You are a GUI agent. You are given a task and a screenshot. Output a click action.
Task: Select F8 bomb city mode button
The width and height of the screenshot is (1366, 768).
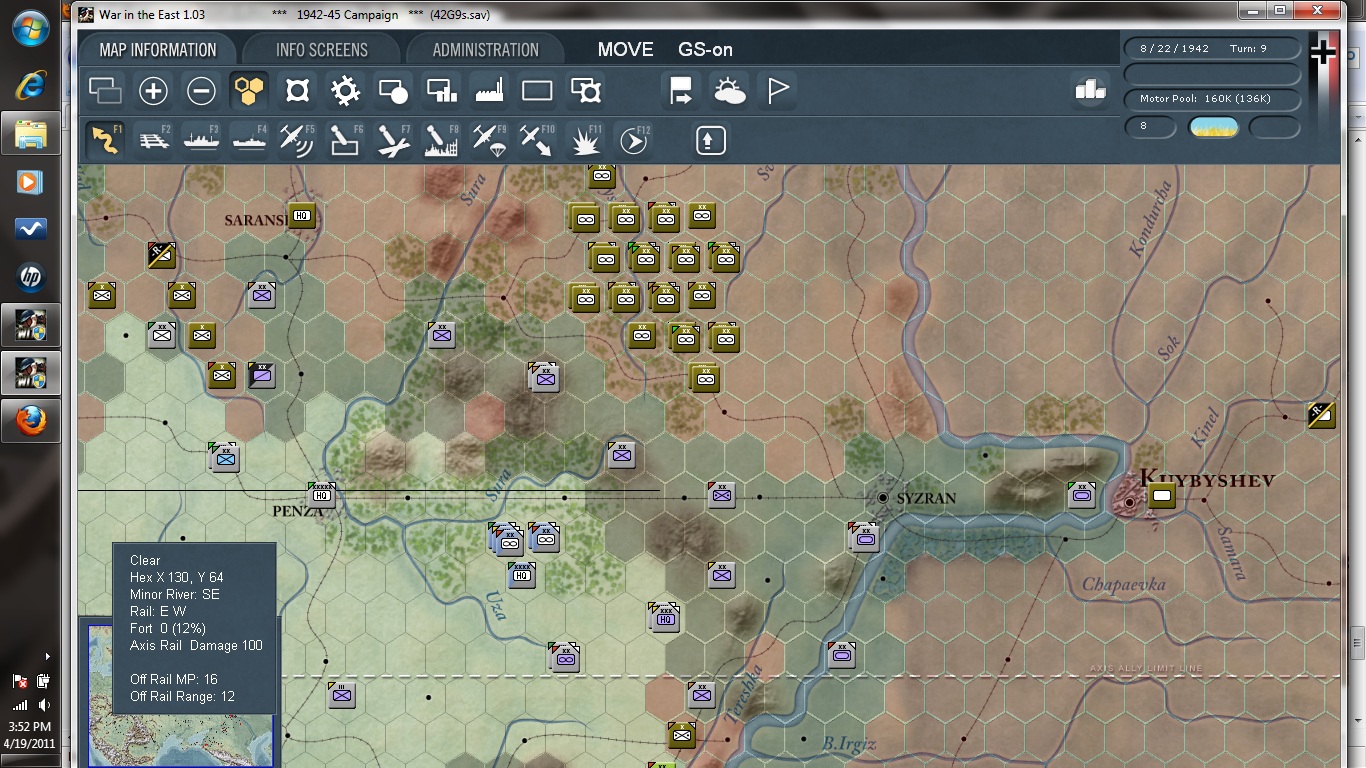pos(441,140)
